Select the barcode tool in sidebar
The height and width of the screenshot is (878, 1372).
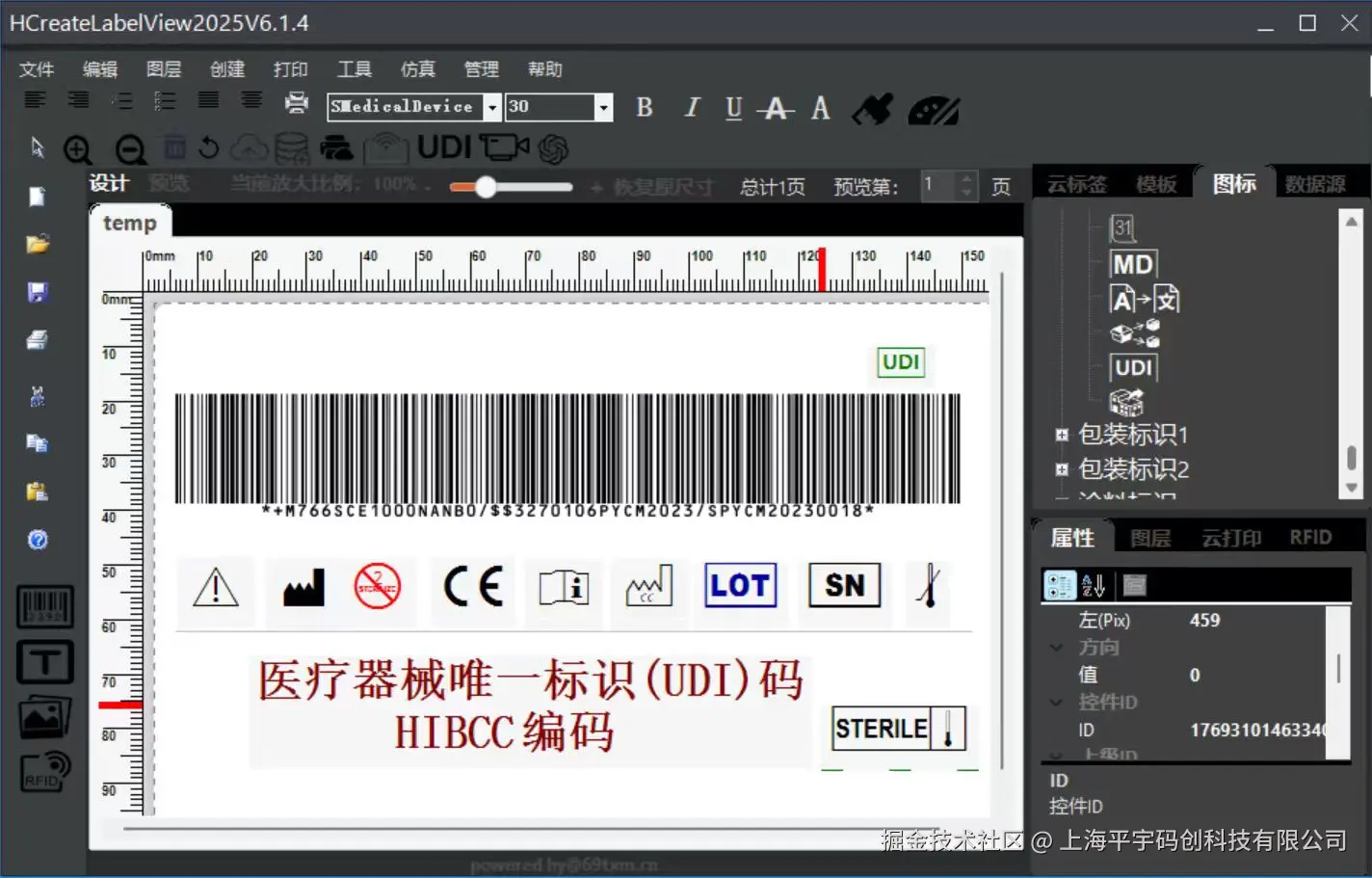pyautogui.click(x=45, y=607)
